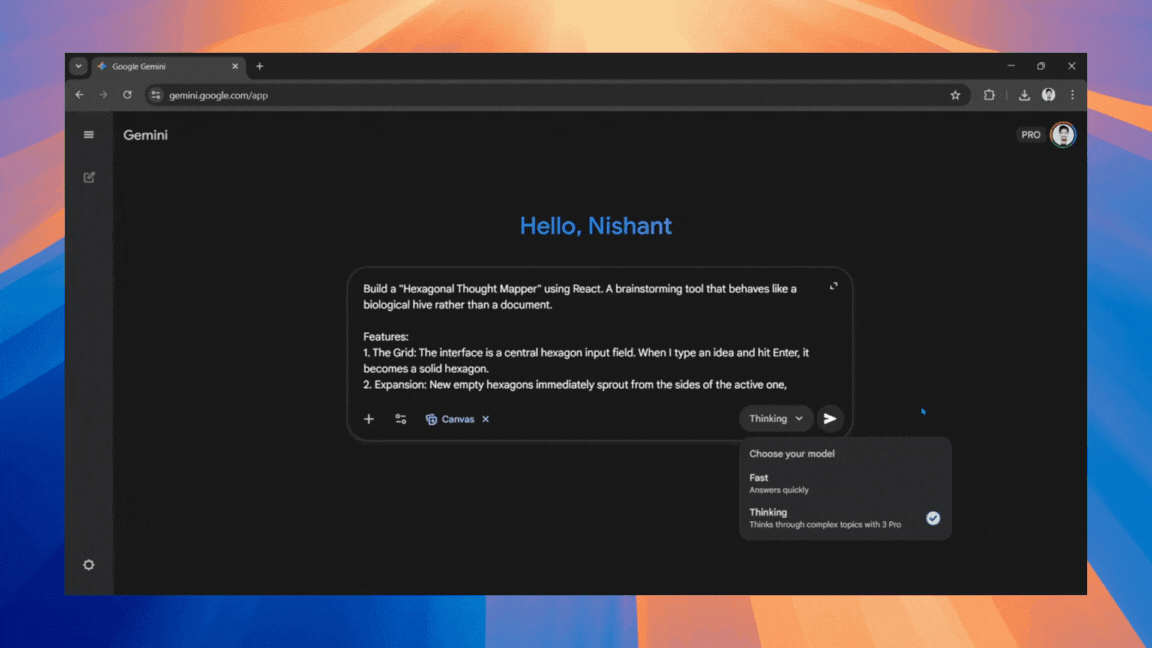Collapse the Thinking model dropdown

776,419
